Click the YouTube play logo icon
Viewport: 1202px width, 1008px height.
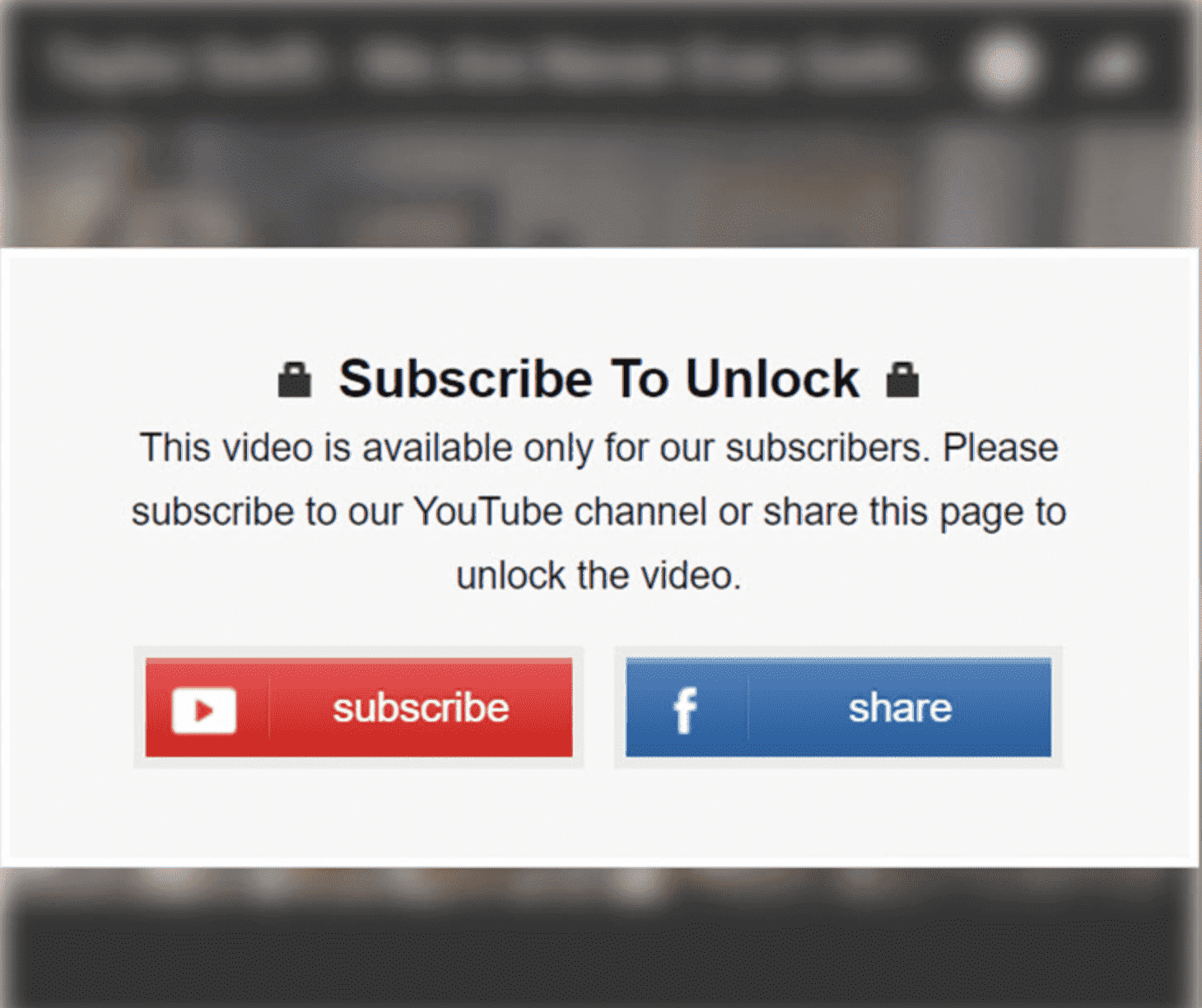pos(204,709)
